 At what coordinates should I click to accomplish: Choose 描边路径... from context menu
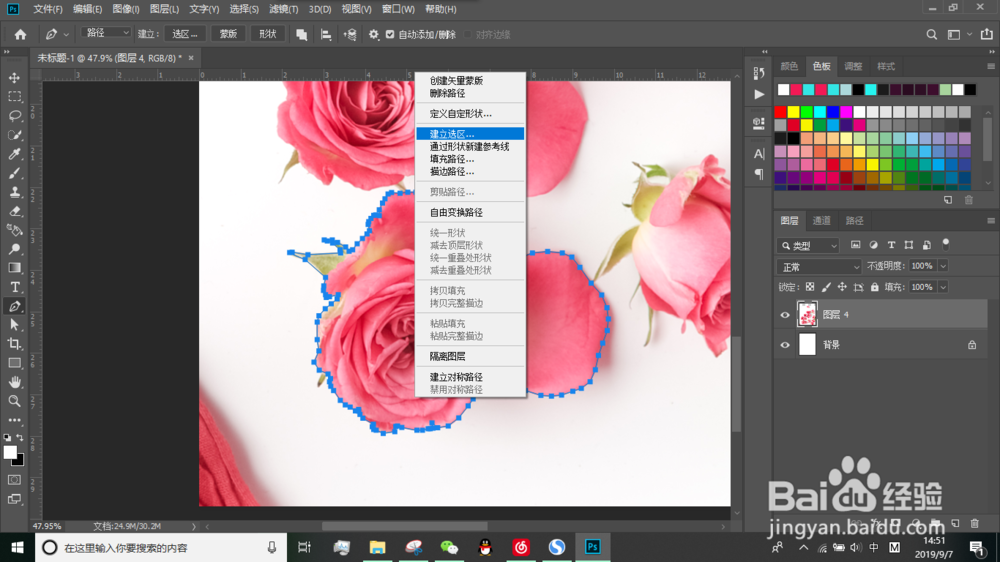pos(470,172)
